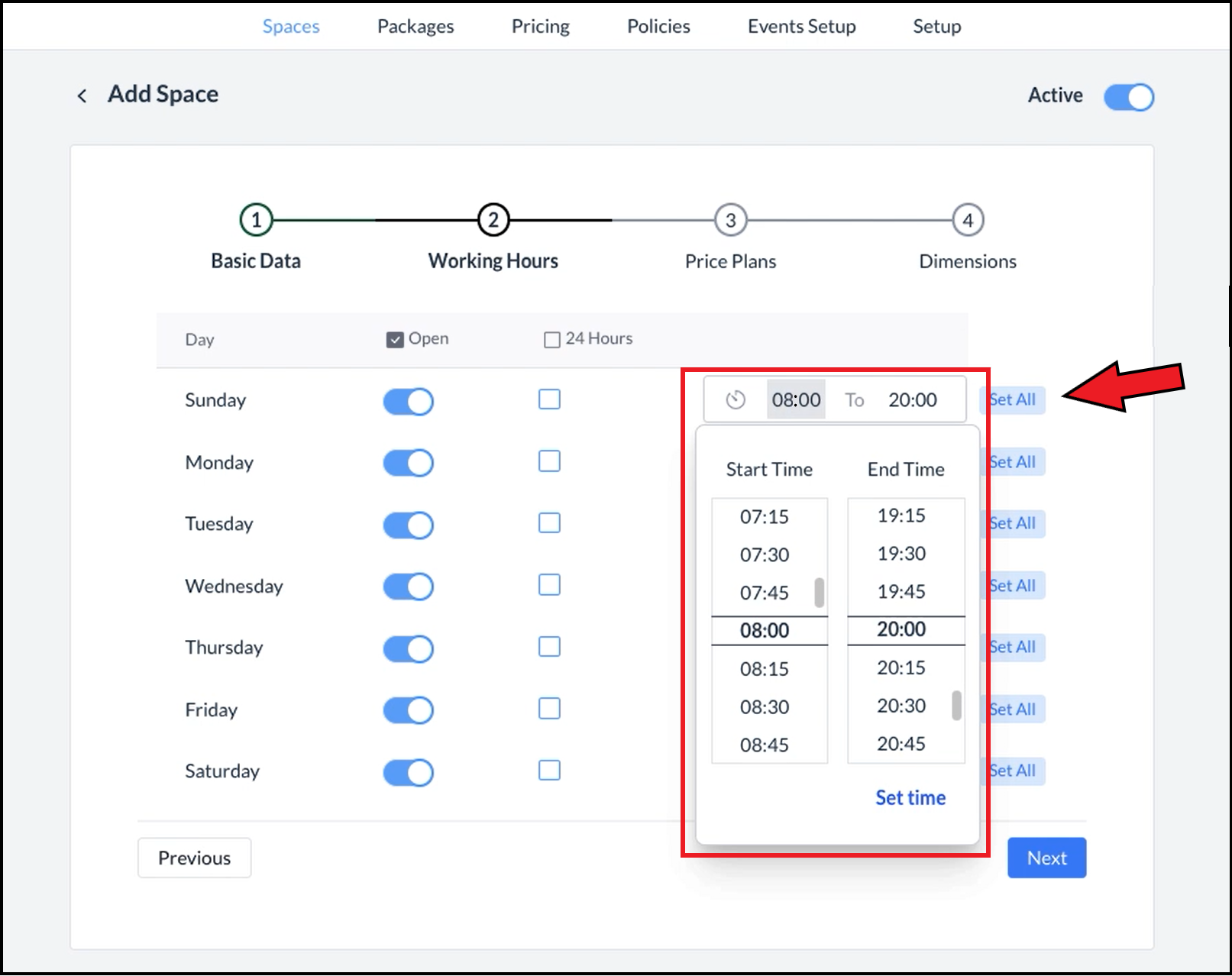The height and width of the screenshot is (976, 1232).
Task: Click the Set time link
Action: pyautogui.click(x=910, y=797)
